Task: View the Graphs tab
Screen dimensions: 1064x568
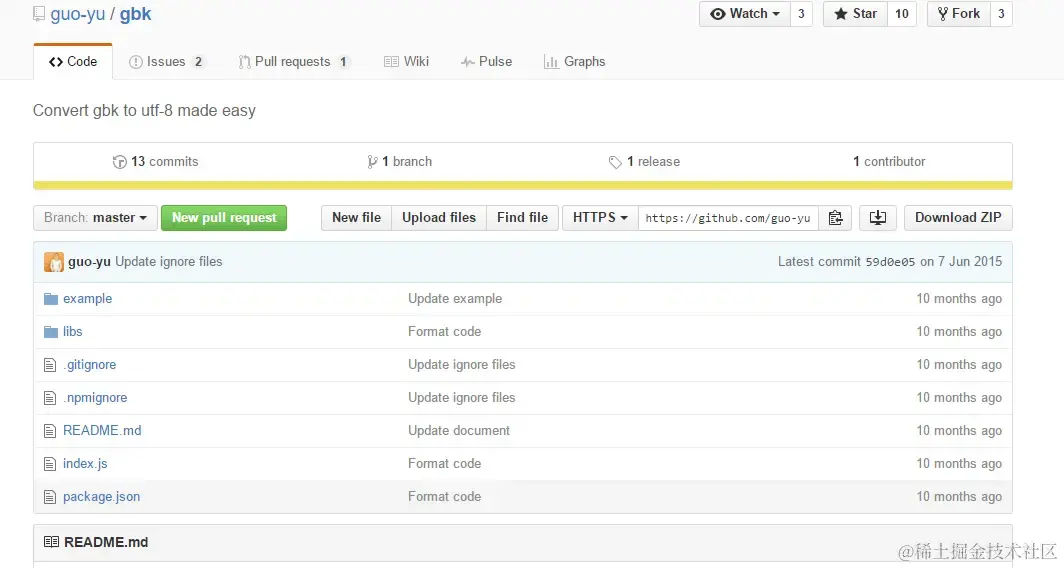Action: tap(574, 62)
